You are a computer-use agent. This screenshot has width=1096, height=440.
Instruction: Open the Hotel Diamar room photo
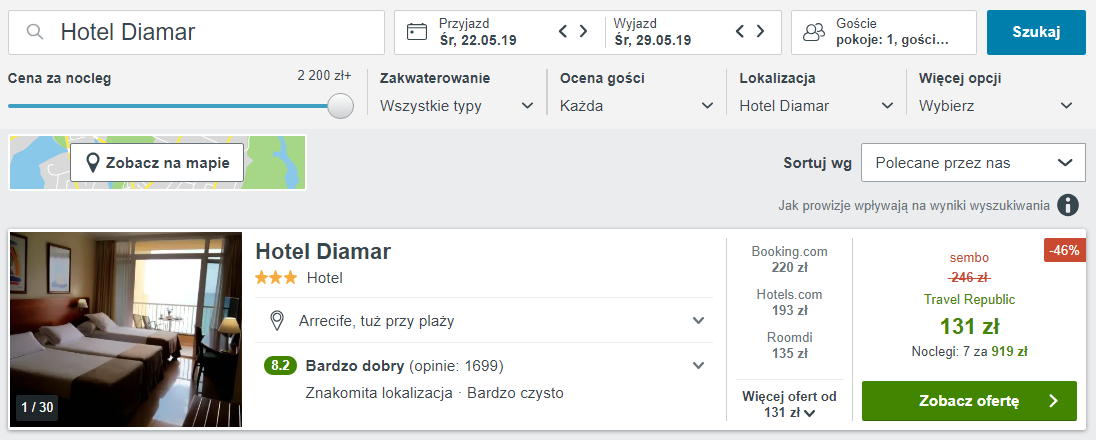pyautogui.click(x=126, y=330)
